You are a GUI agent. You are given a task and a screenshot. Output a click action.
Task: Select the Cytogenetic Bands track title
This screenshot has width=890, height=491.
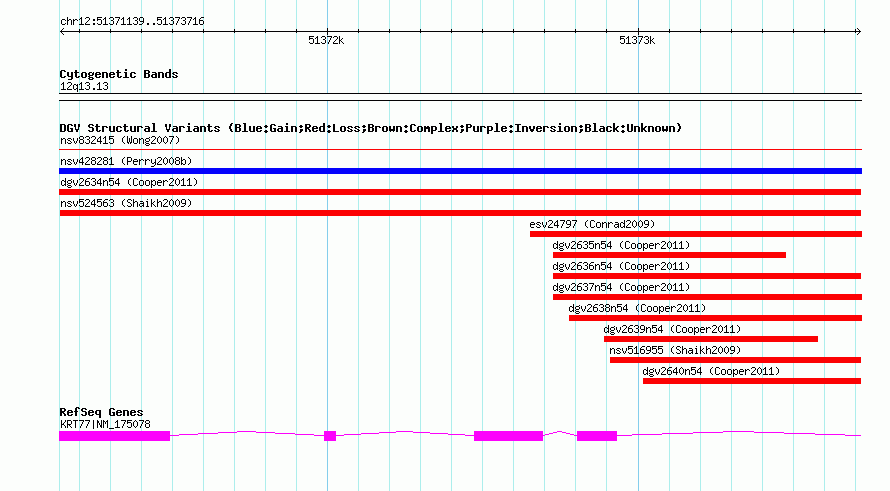(119, 74)
